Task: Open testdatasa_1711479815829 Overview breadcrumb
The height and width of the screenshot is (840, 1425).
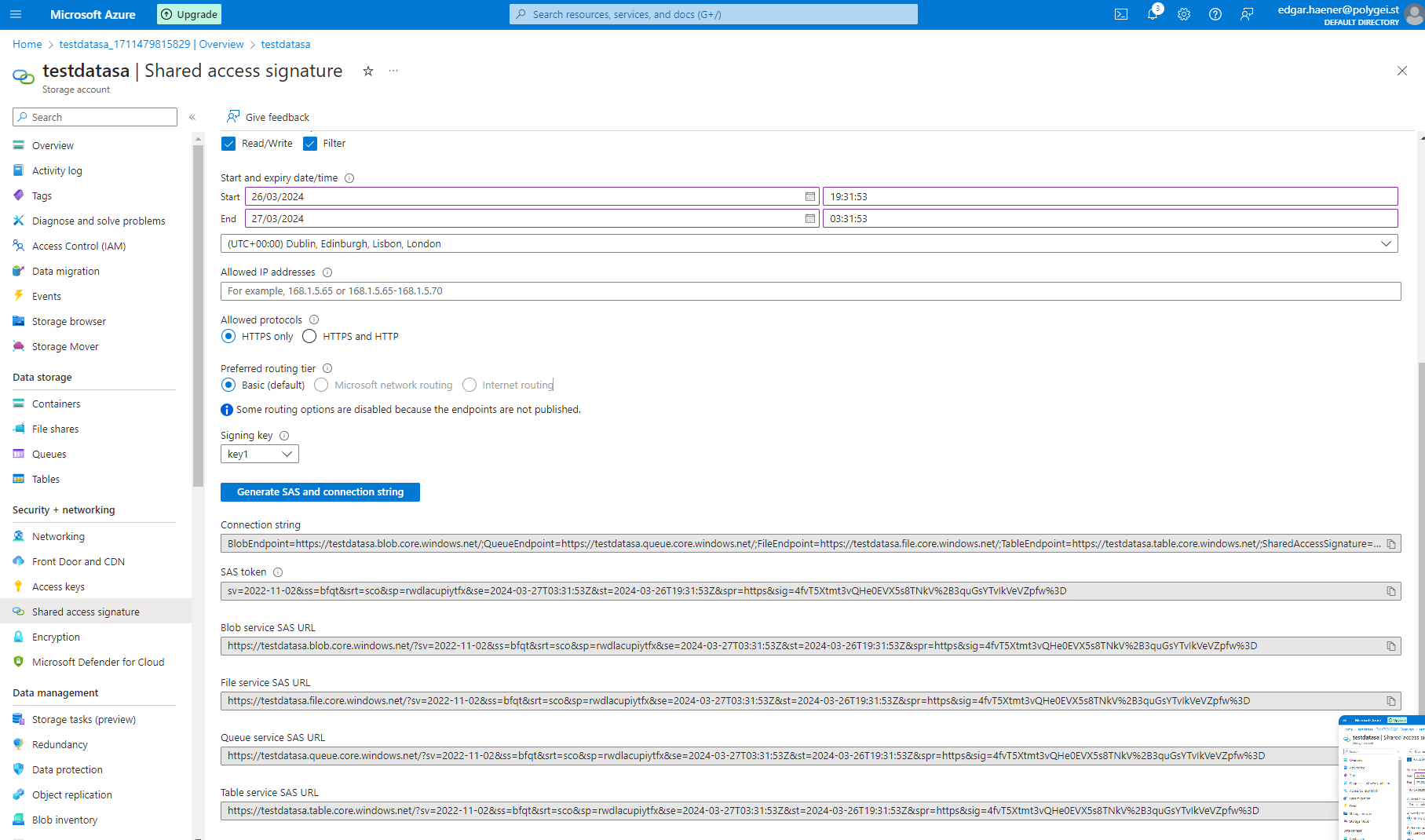Action: (x=152, y=44)
